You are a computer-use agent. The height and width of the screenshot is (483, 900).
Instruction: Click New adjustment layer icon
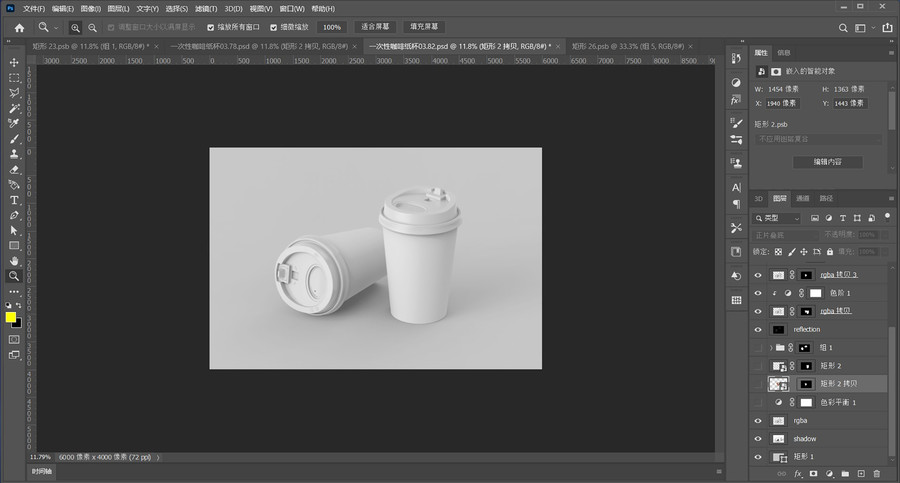(x=829, y=474)
